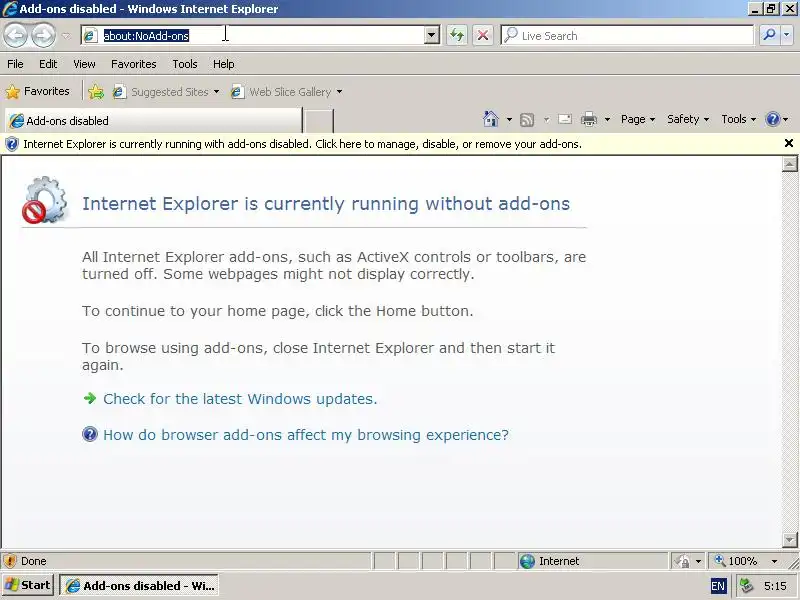800x600 pixels.
Task: Close the information bar with its X
Action: pyautogui.click(x=789, y=143)
